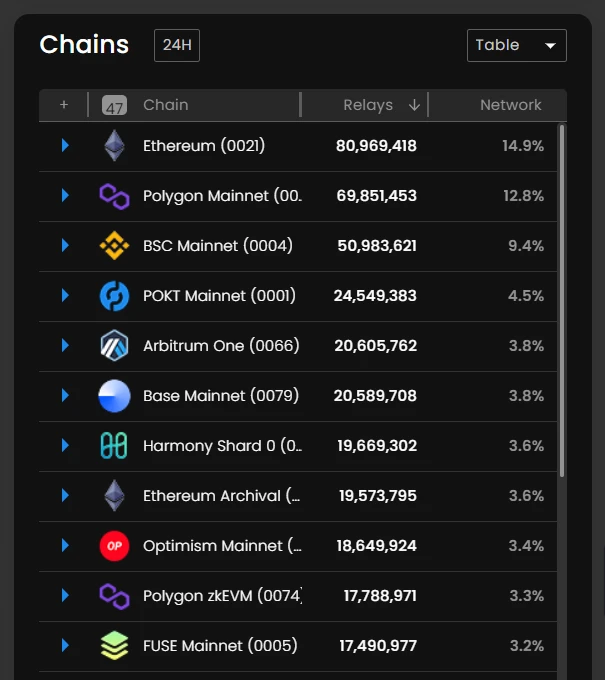Screen dimensions: 605x680
Task: Click the plus expand-all header icon
Action: pyautogui.click(x=64, y=105)
